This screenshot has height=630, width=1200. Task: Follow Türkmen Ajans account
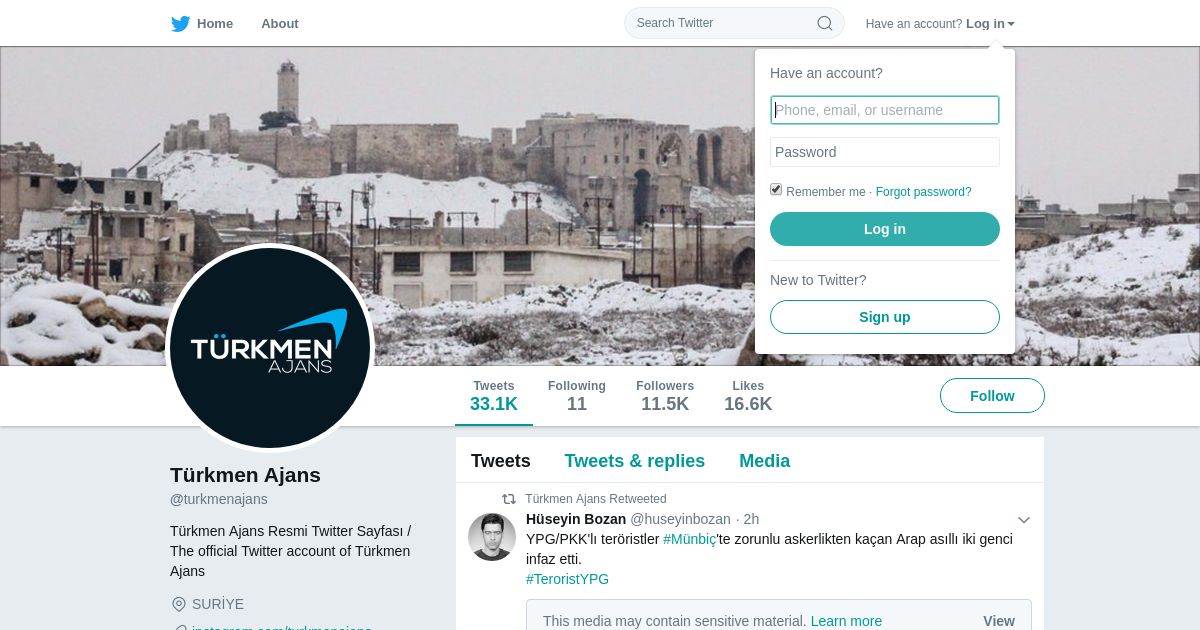[x=992, y=396]
